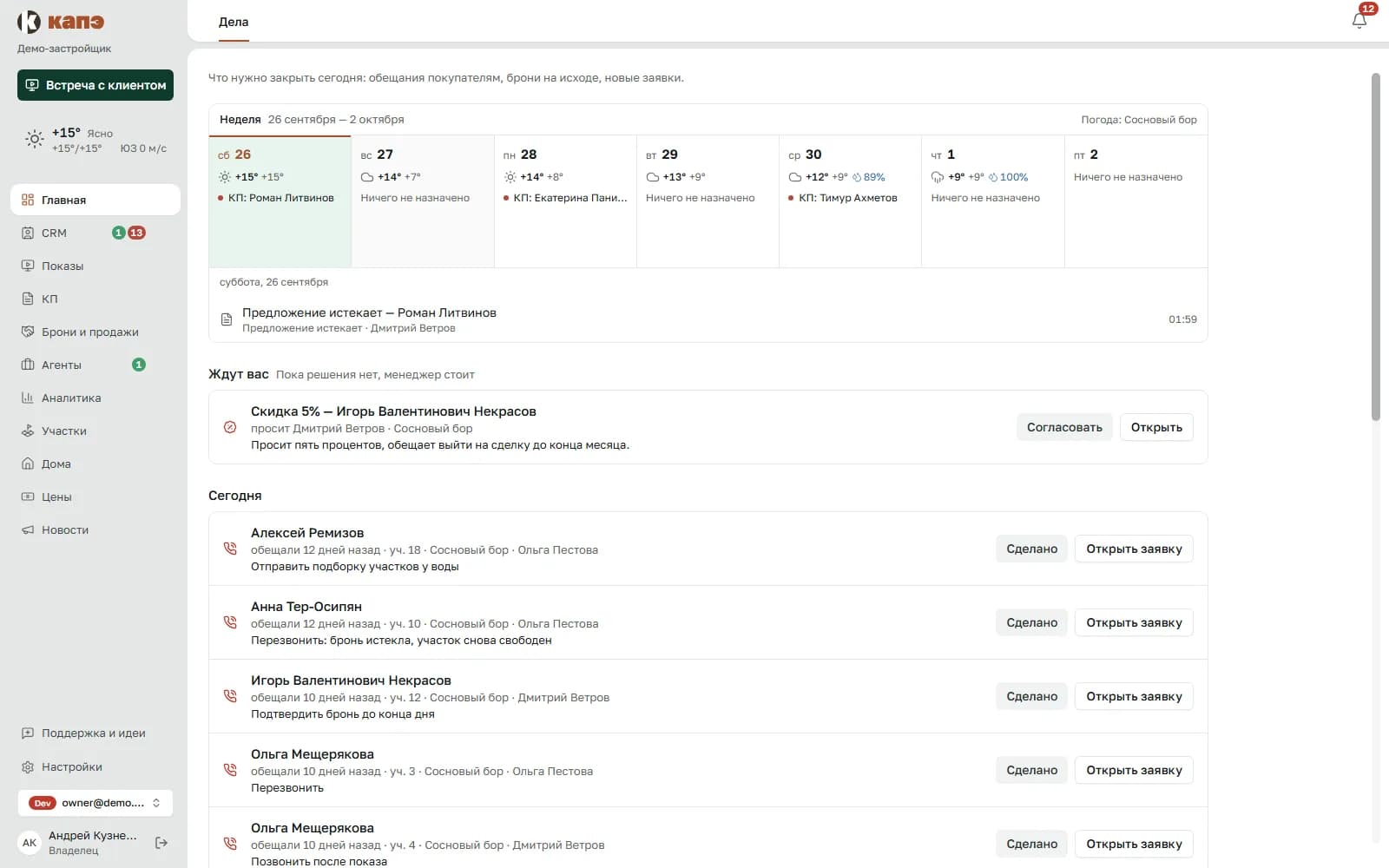1389x868 pixels.
Task: Open заявку for Игорь Валентинович Некрасов
Action: [1134, 696]
